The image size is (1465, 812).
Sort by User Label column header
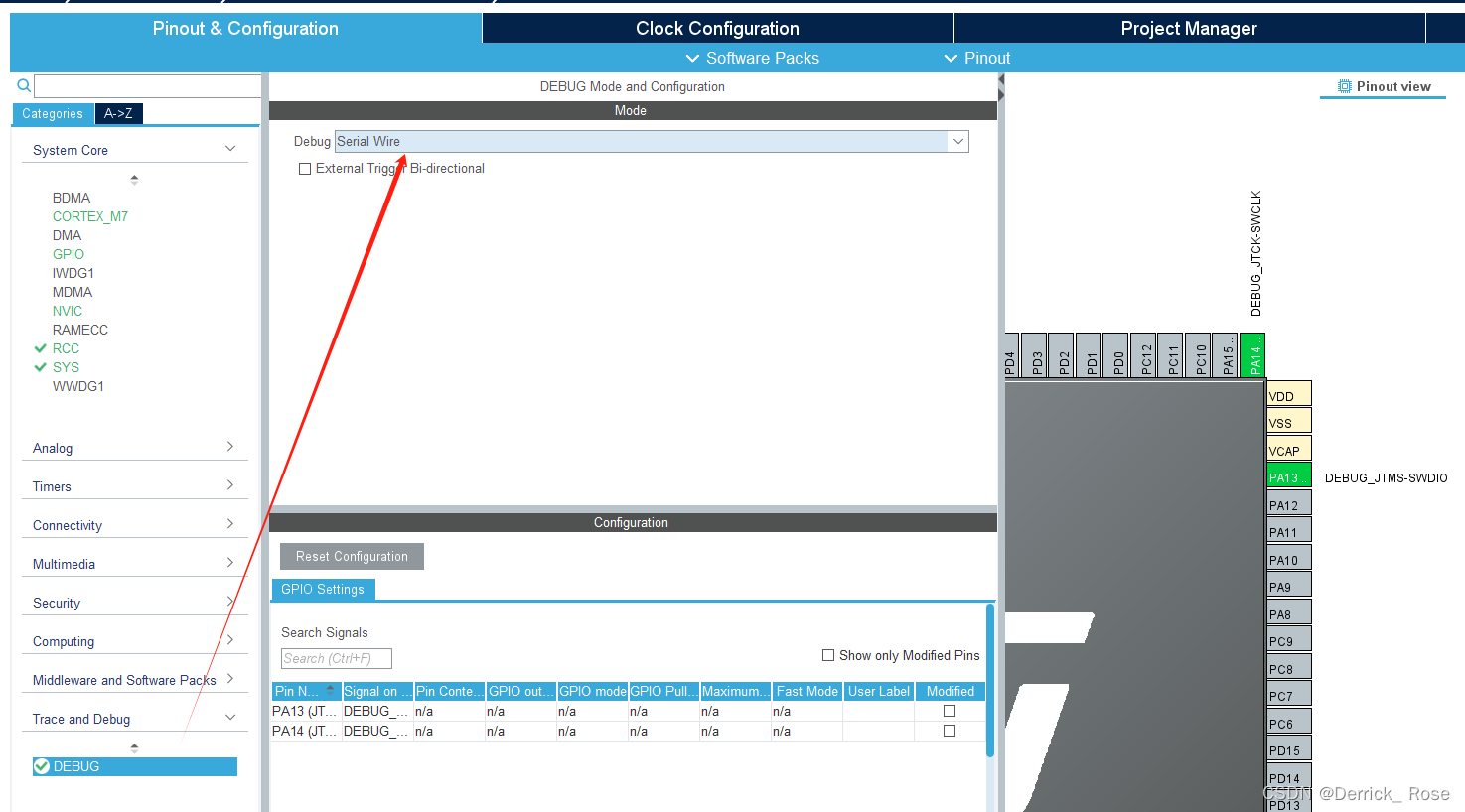click(878, 691)
